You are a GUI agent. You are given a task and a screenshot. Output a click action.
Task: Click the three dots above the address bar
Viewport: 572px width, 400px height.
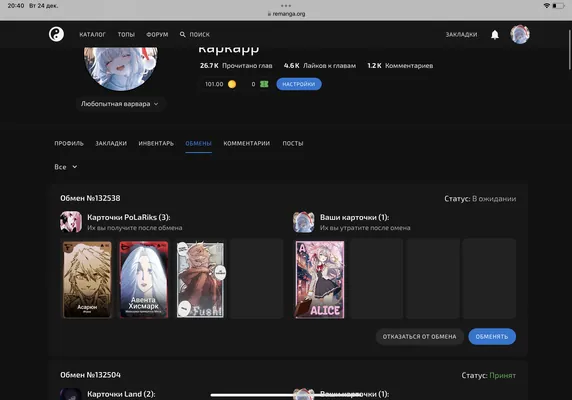(286, 5)
